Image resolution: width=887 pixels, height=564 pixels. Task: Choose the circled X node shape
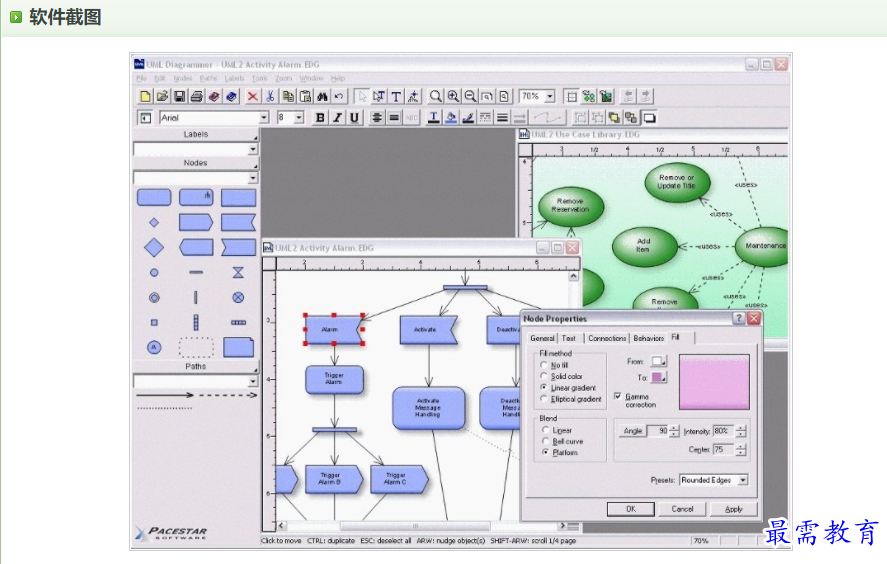coord(238,298)
